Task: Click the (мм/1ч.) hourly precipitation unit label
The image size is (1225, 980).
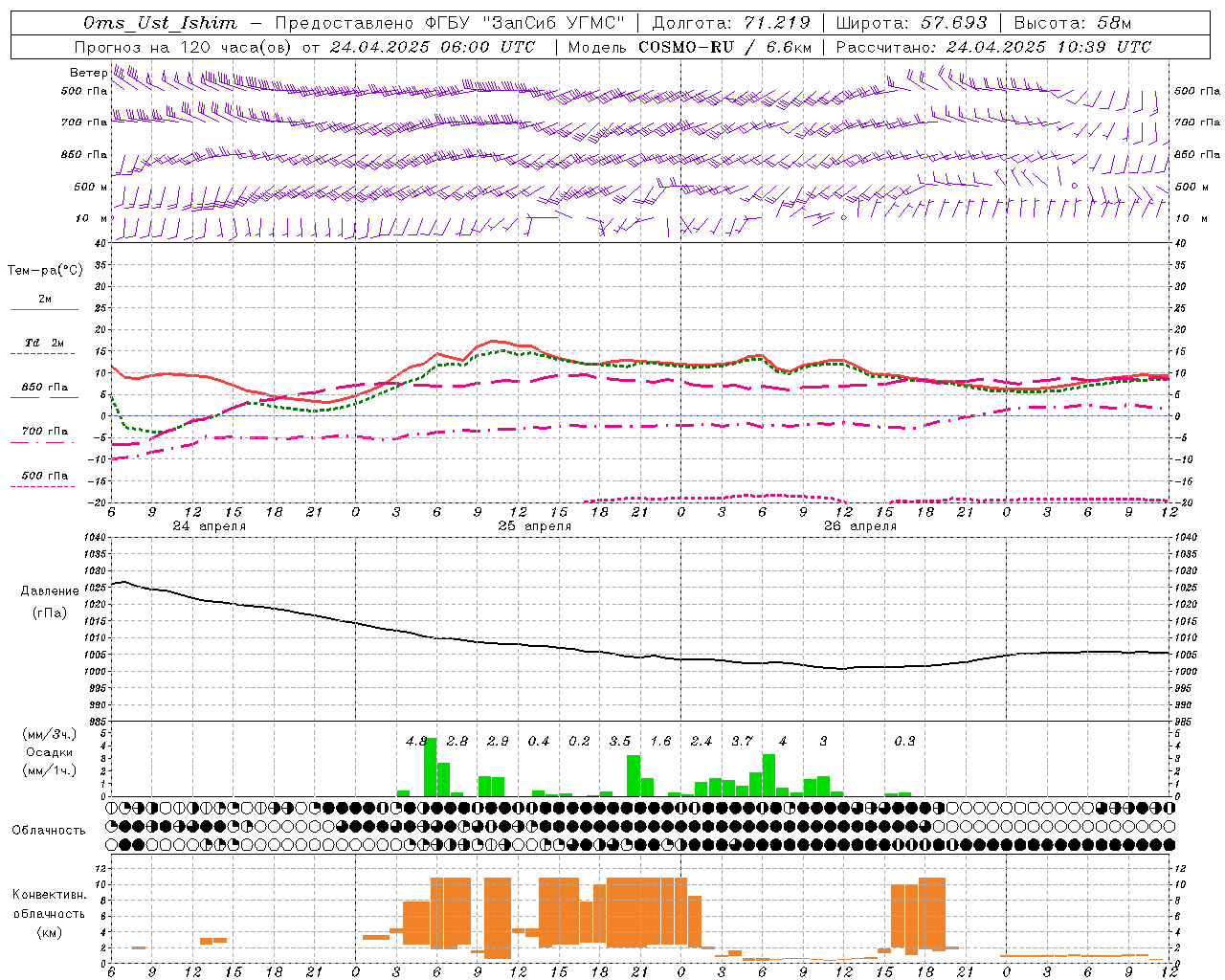Action: (50, 770)
